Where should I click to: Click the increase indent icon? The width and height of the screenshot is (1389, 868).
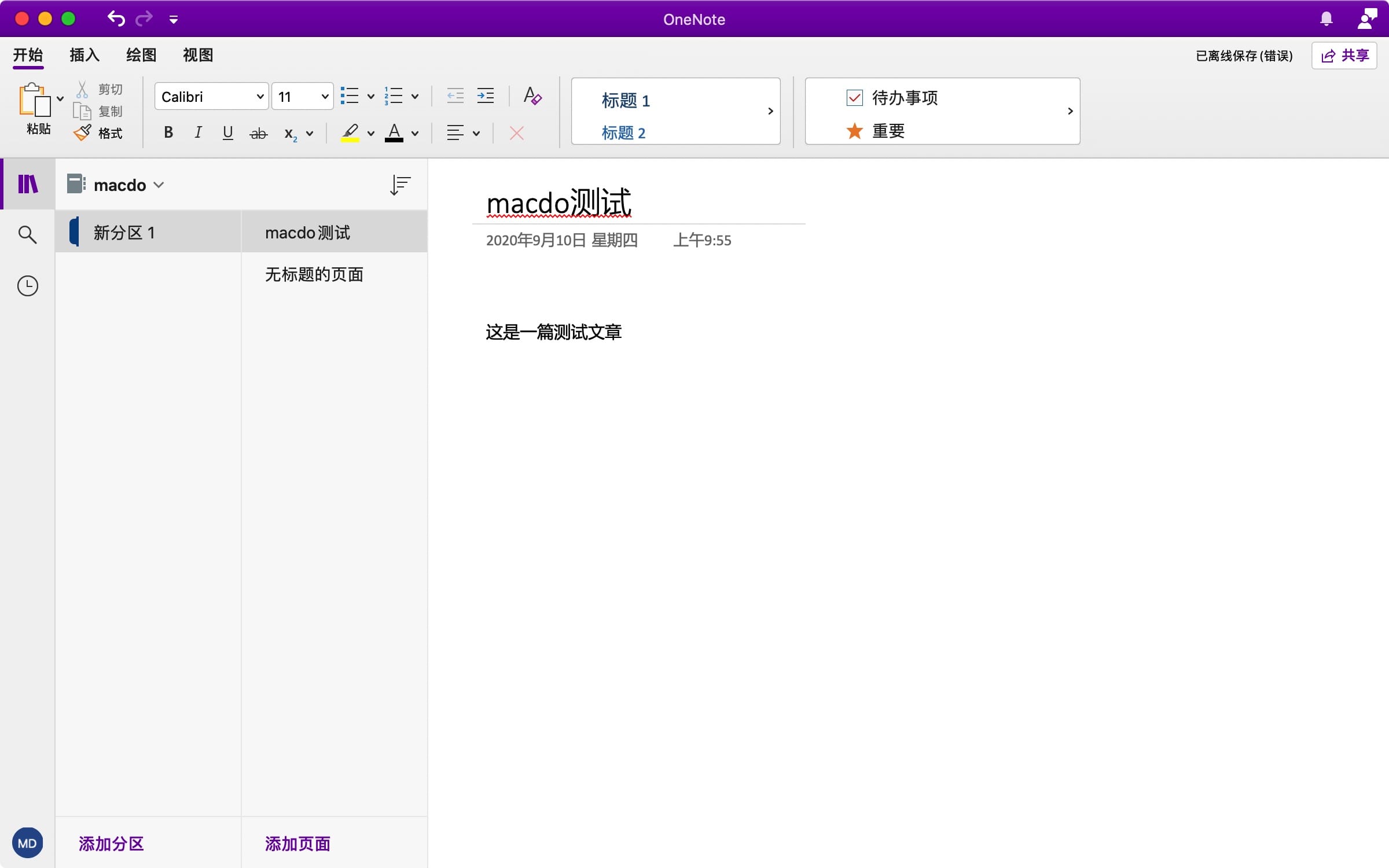(x=486, y=96)
